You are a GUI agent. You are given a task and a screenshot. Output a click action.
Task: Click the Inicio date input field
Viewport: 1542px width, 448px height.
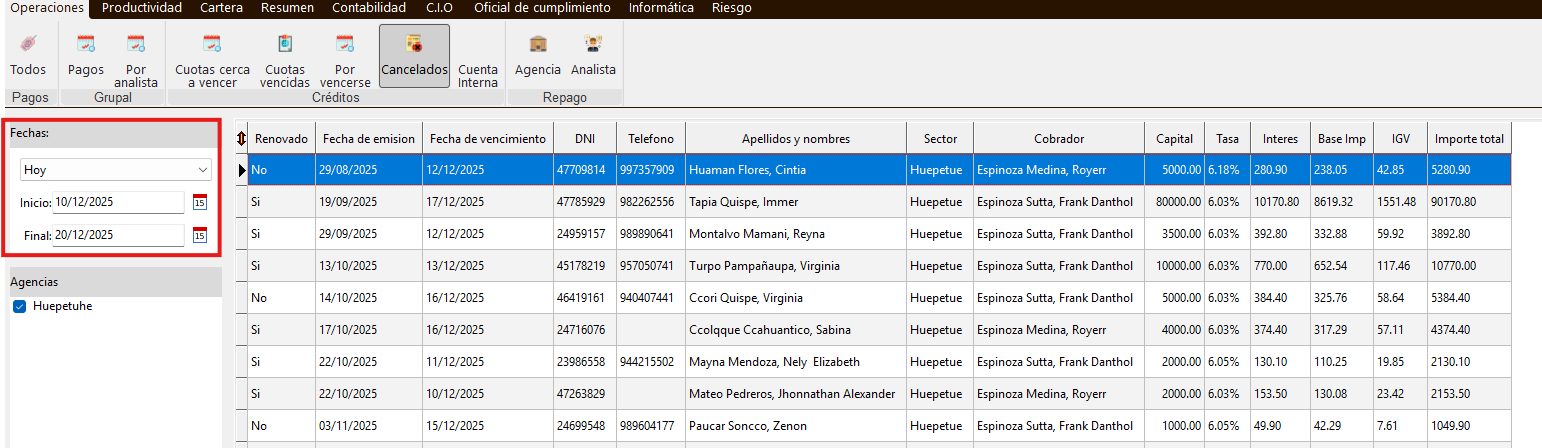pyautogui.click(x=117, y=202)
